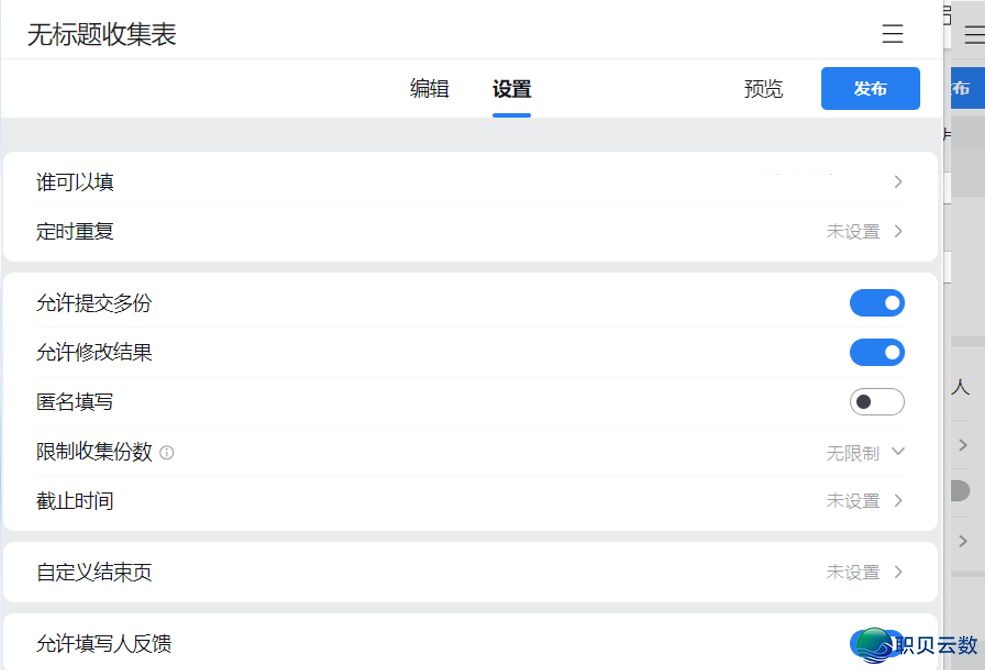Screen dimensions: 985x670
Task: Expand the 谁可以填 setting chevron
Action: point(898,182)
